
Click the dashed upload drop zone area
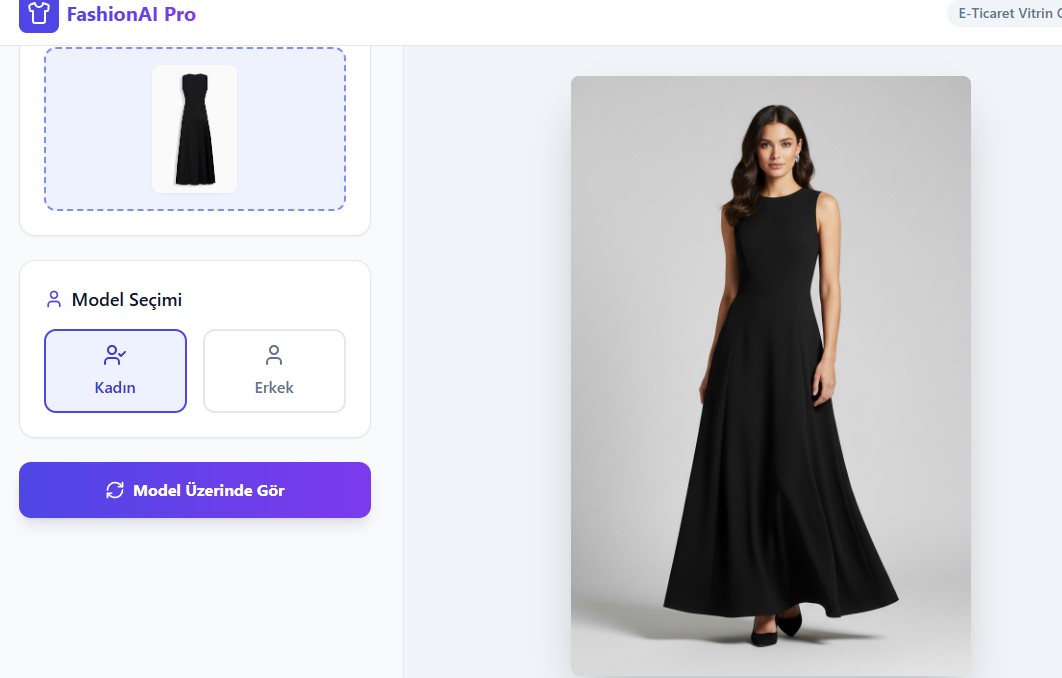point(195,129)
